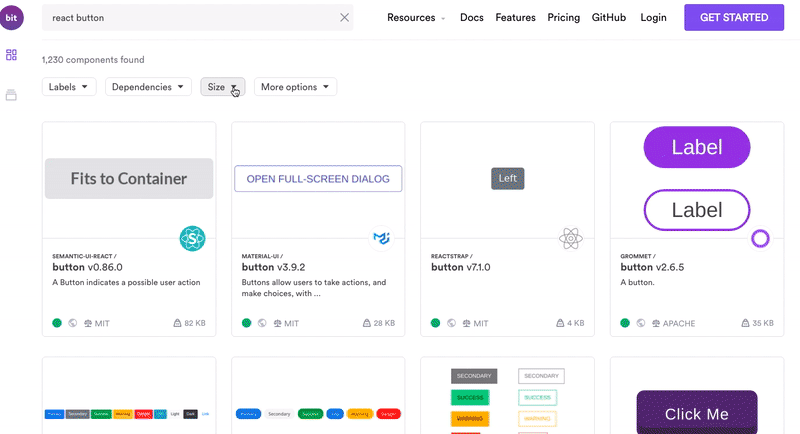The height and width of the screenshot is (434, 800).
Task: Click the 28 KB size weight icon
Action: coord(367,323)
